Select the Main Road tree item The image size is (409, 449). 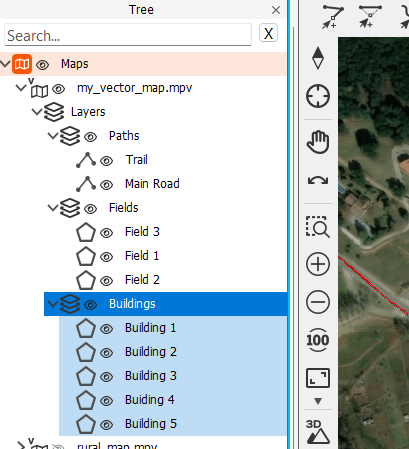click(x=152, y=184)
